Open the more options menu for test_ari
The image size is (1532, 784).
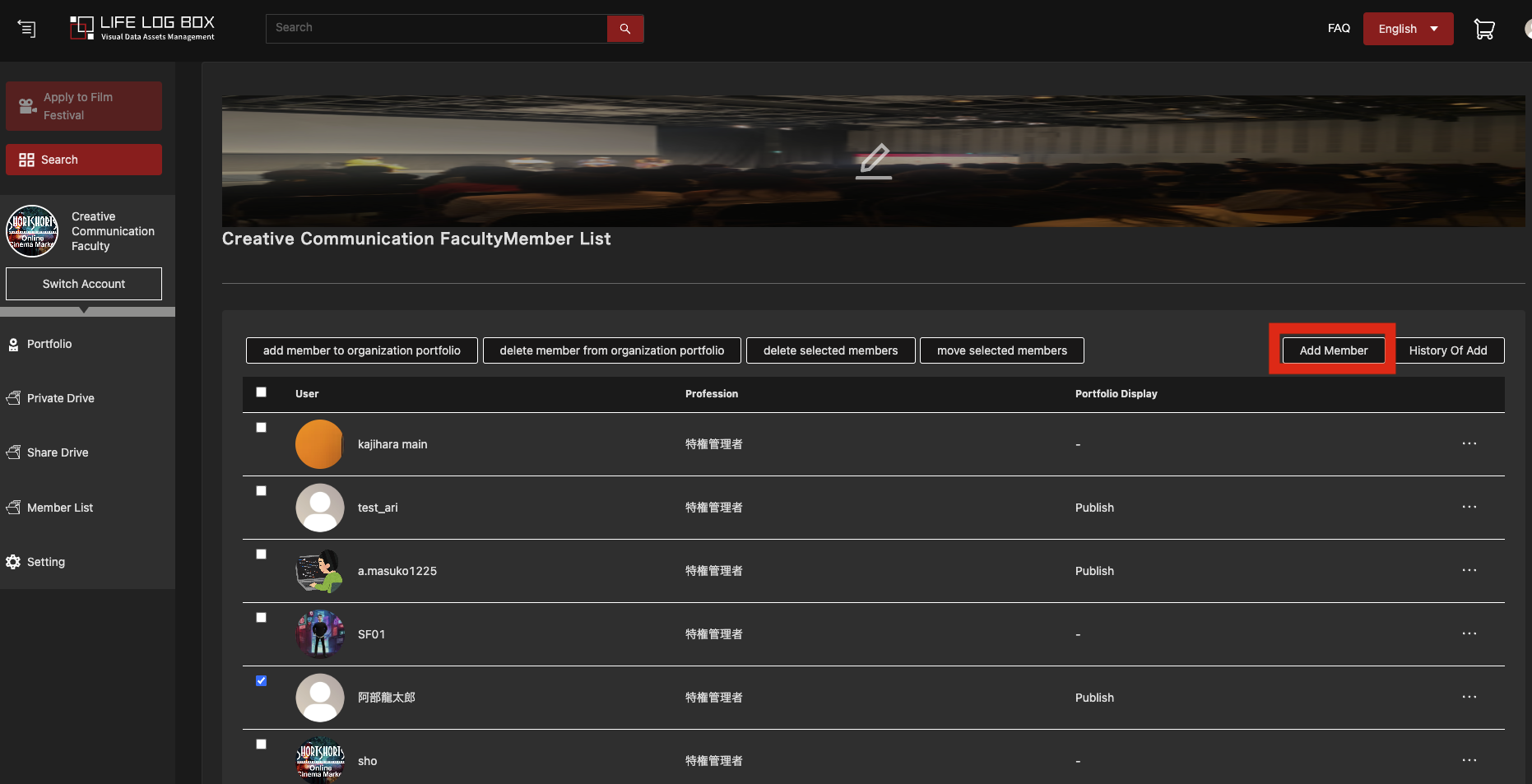tap(1469, 508)
